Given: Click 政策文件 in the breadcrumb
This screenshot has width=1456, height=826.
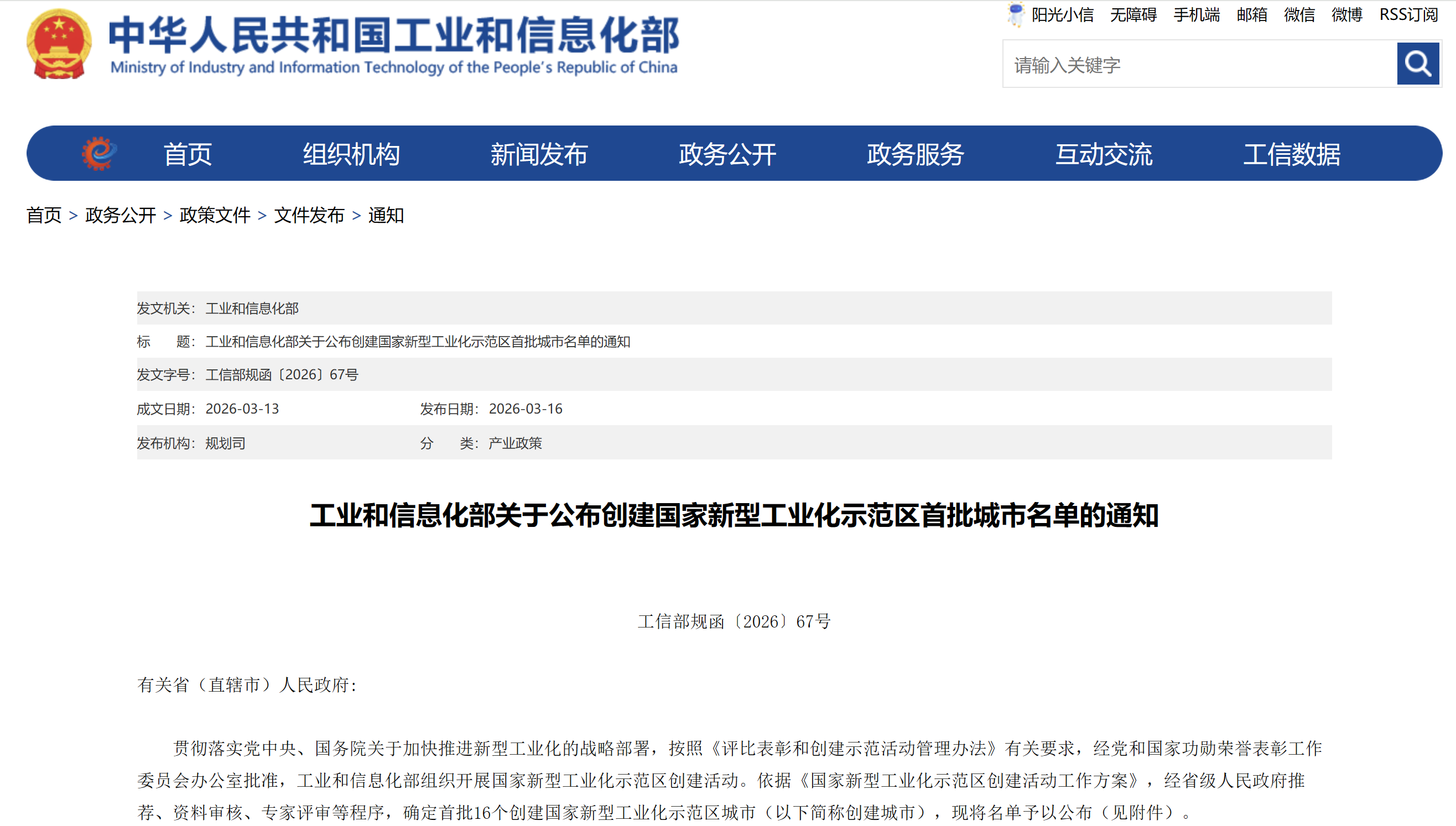Looking at the screenshot, I should 215,216.
